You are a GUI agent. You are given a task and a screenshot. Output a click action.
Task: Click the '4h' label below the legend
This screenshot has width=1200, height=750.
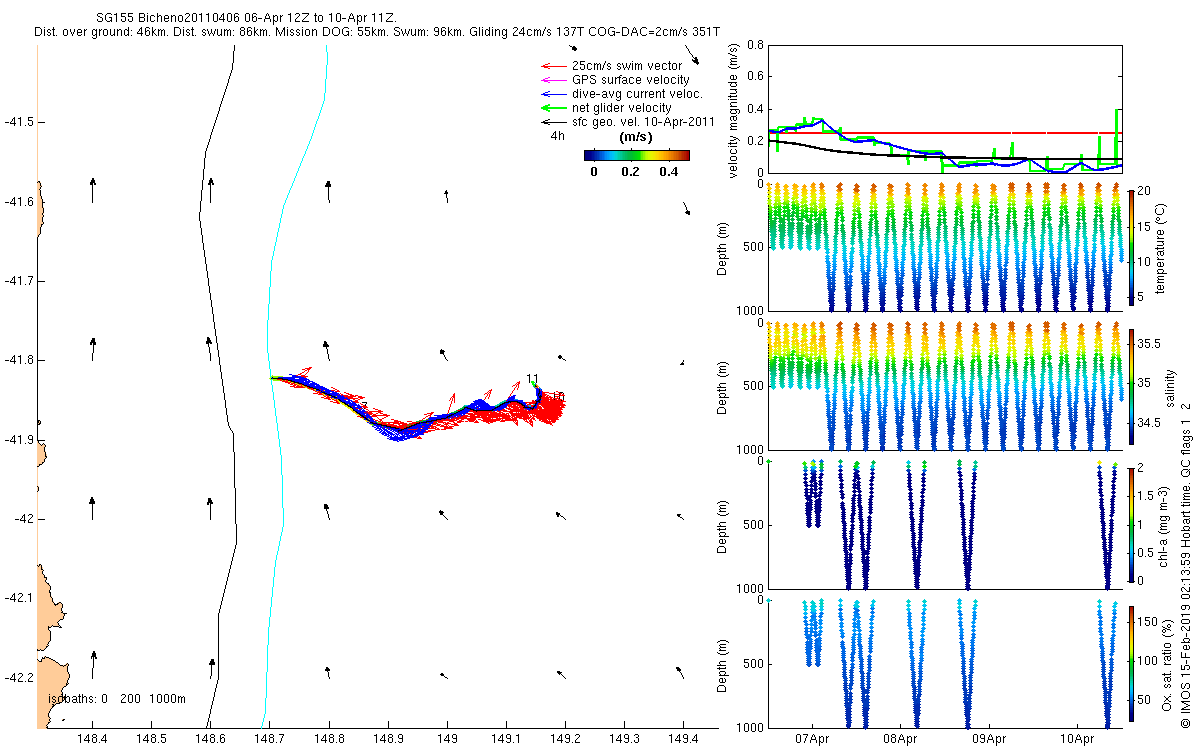pyautogui.click(x=558, y=135)
